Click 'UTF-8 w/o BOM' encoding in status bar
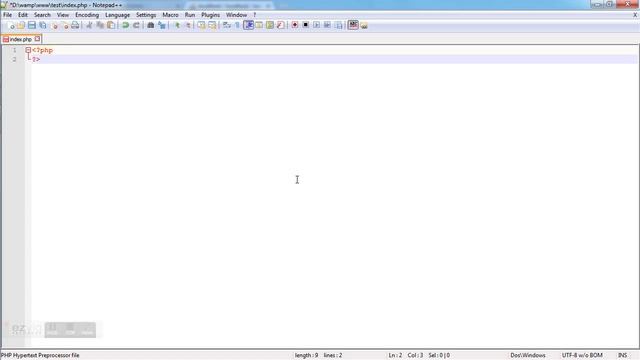 (582, 355)
